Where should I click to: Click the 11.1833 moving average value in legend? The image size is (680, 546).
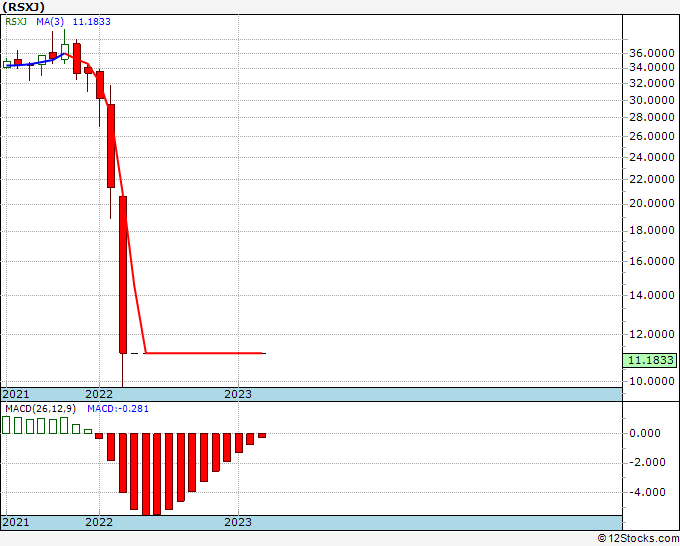92,22
